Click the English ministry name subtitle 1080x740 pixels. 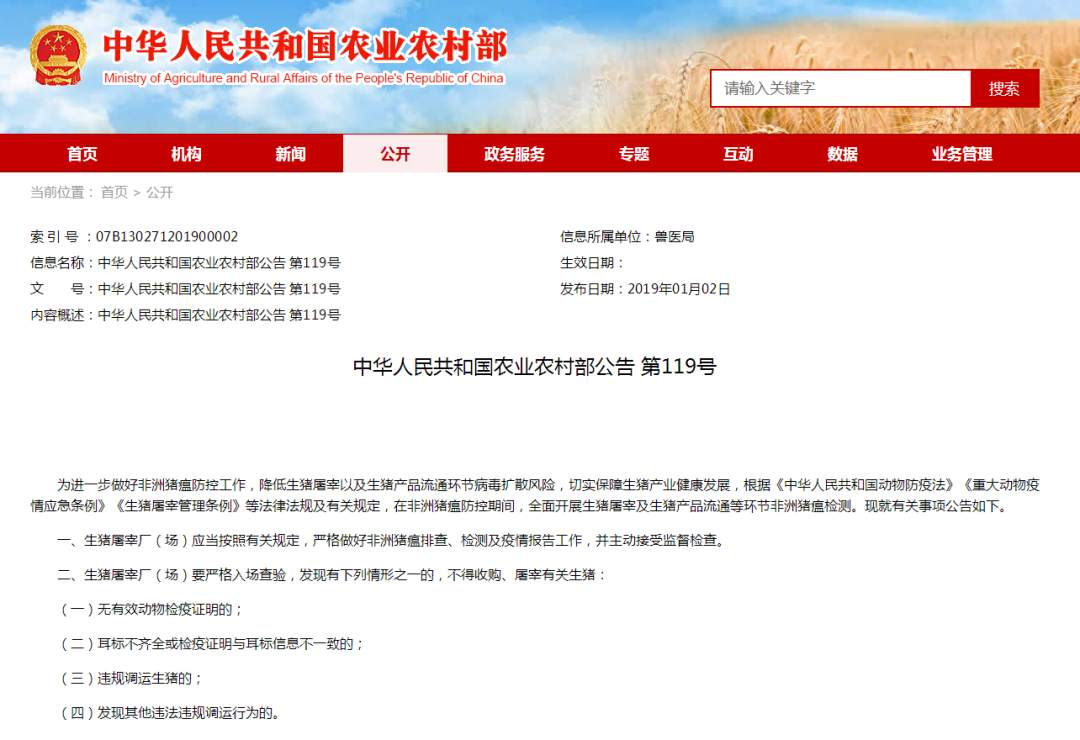point(304,78)
